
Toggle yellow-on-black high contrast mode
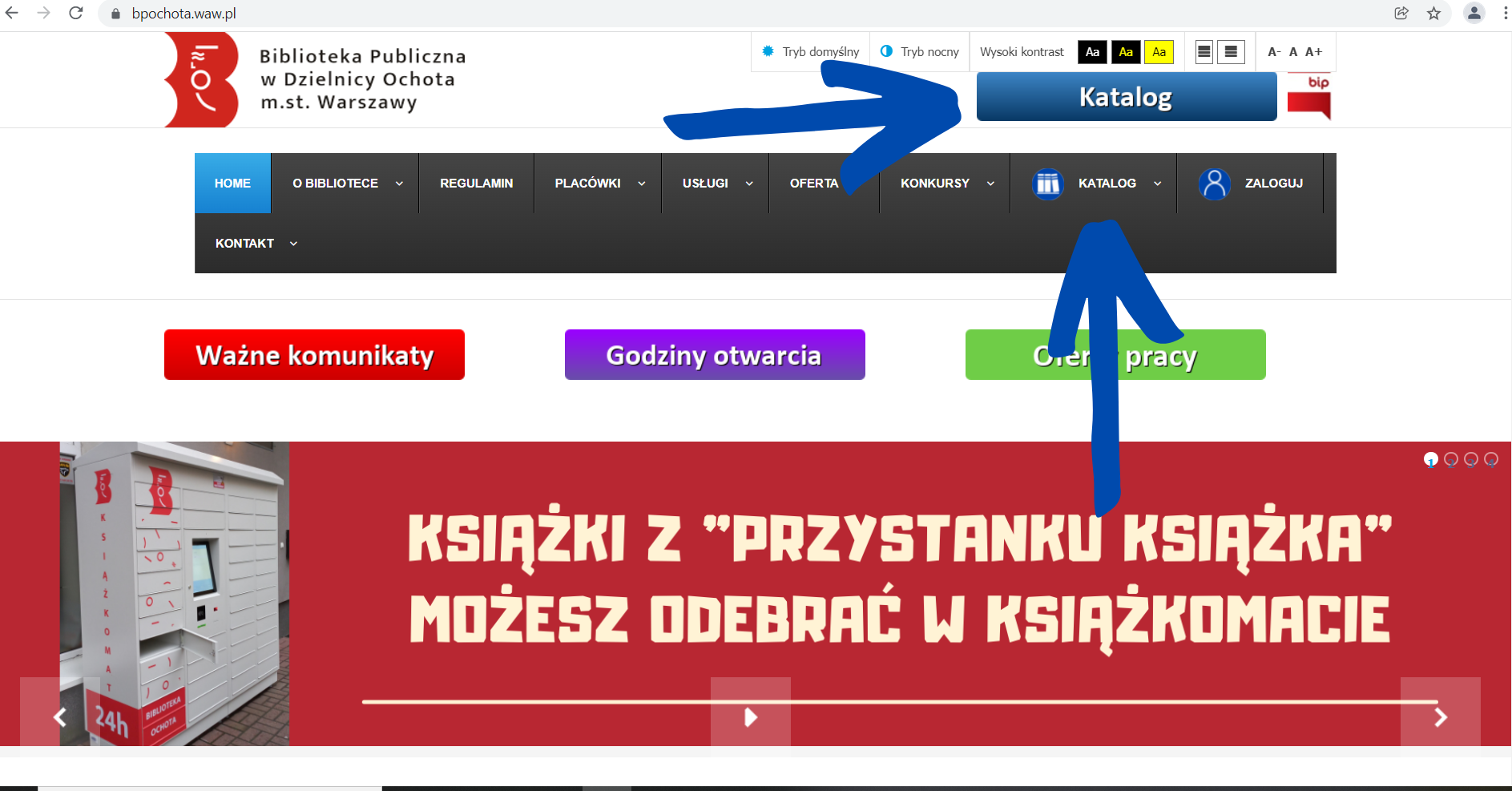pos(1126,51)
